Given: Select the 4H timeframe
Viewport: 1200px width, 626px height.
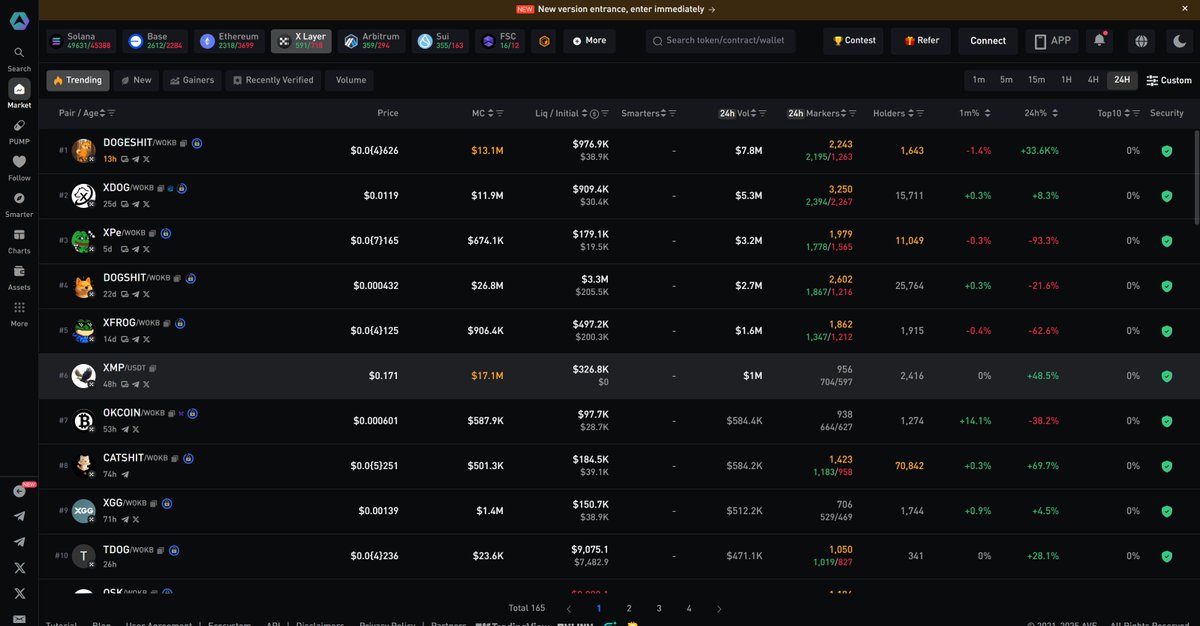Looking at the screenshot, I should [x=1093, y=80].
